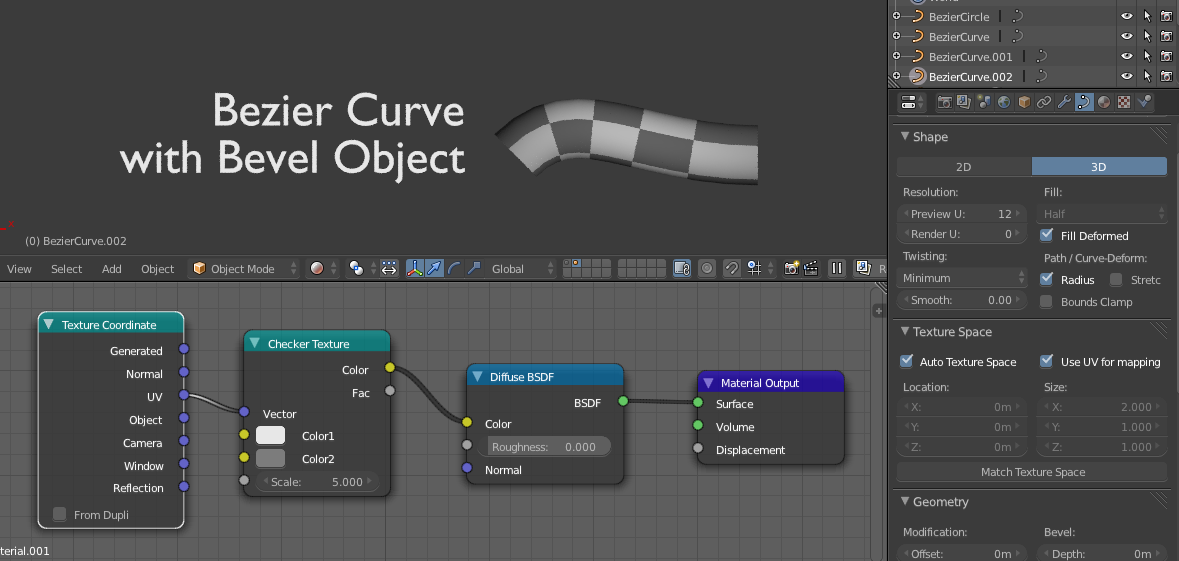The image size is (1179, 561).
Task: Click the BezierCurve.001 curve data icon
Action: tap(1041, 56)
